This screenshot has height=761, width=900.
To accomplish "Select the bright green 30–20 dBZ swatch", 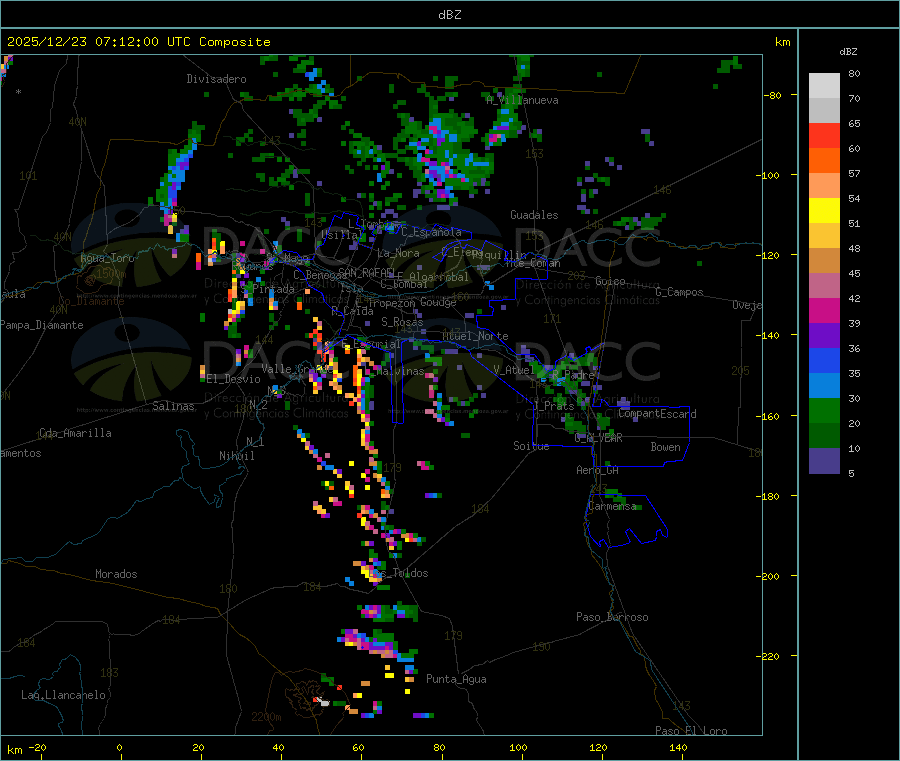I will [824, 410].
